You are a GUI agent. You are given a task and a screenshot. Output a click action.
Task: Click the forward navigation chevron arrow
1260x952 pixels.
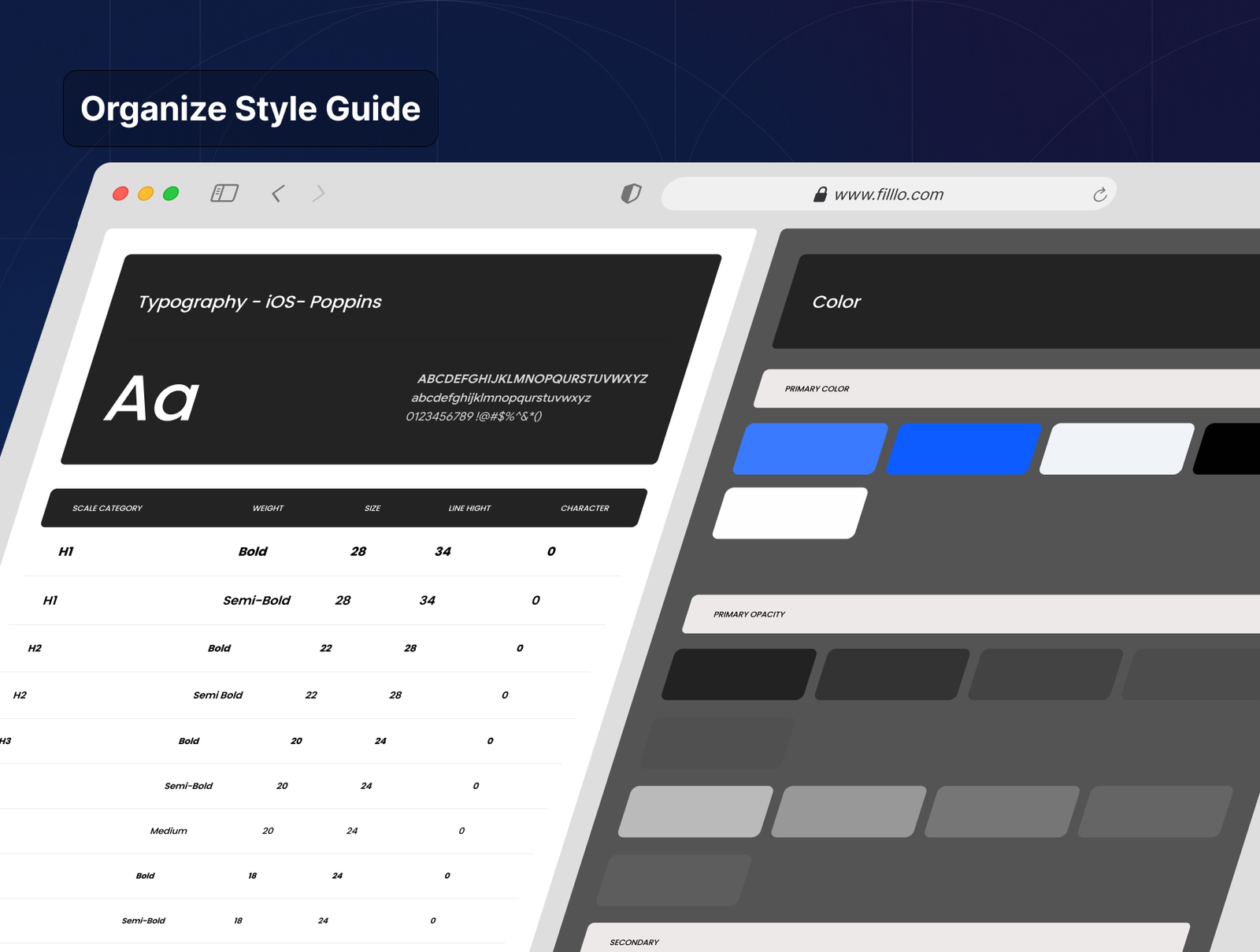[x=319, y=194]
